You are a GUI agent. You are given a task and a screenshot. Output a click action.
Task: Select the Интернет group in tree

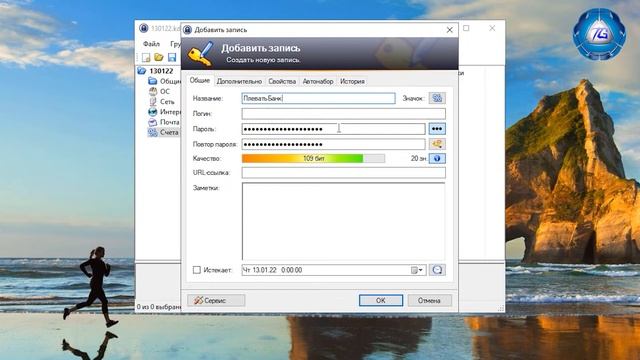pyautogui.click(x=164, y=112)
